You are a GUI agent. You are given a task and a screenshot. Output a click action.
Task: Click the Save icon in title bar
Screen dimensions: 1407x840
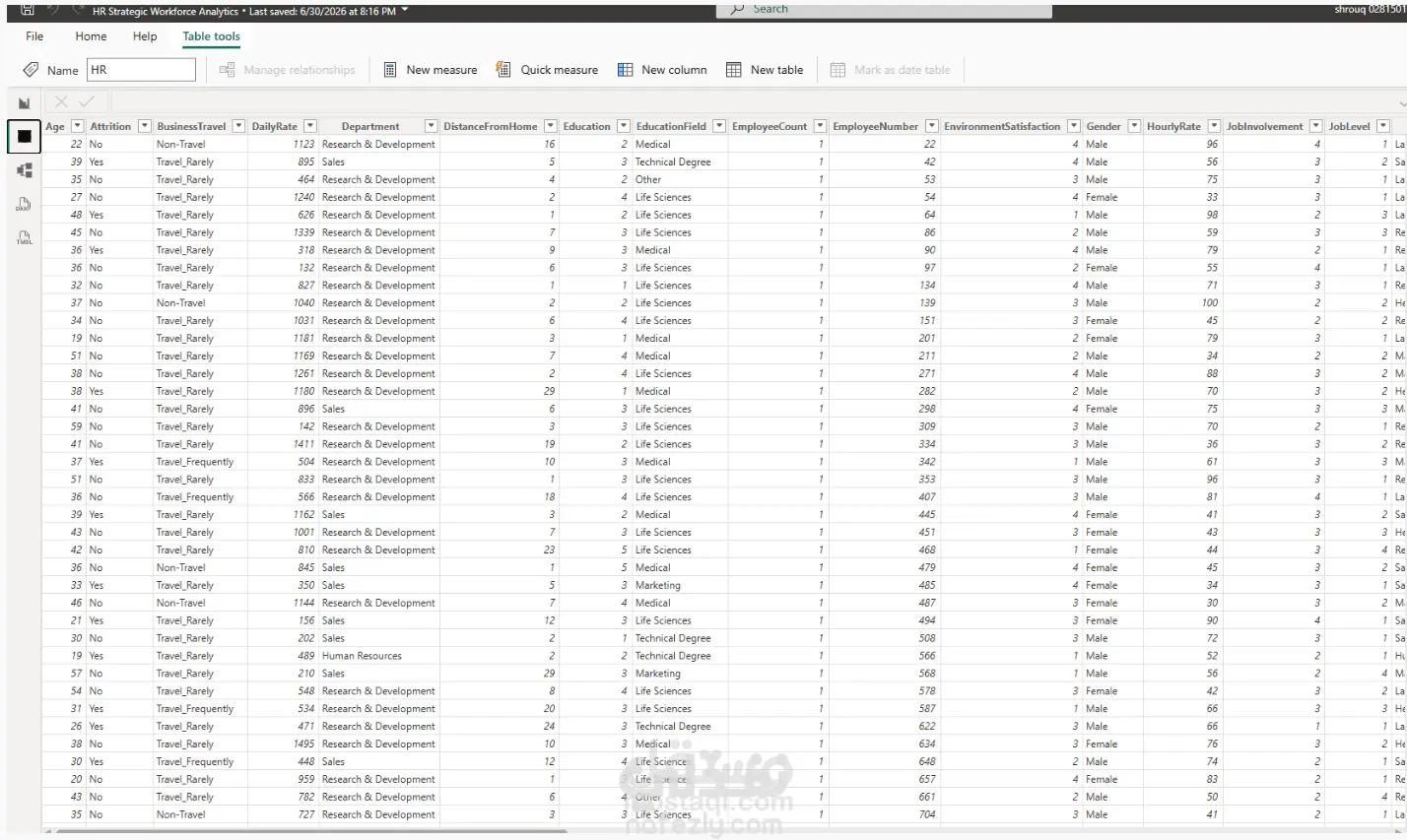(28, 10)
